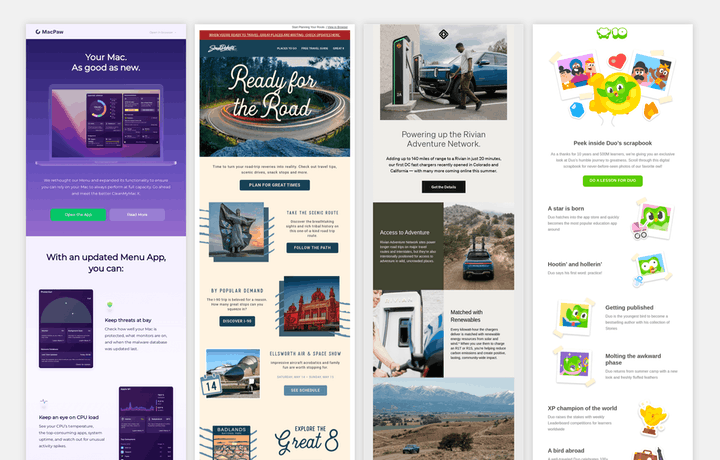Click the Explore the Great 8 script title
This screenshot has width=720, height=460.
307,440
